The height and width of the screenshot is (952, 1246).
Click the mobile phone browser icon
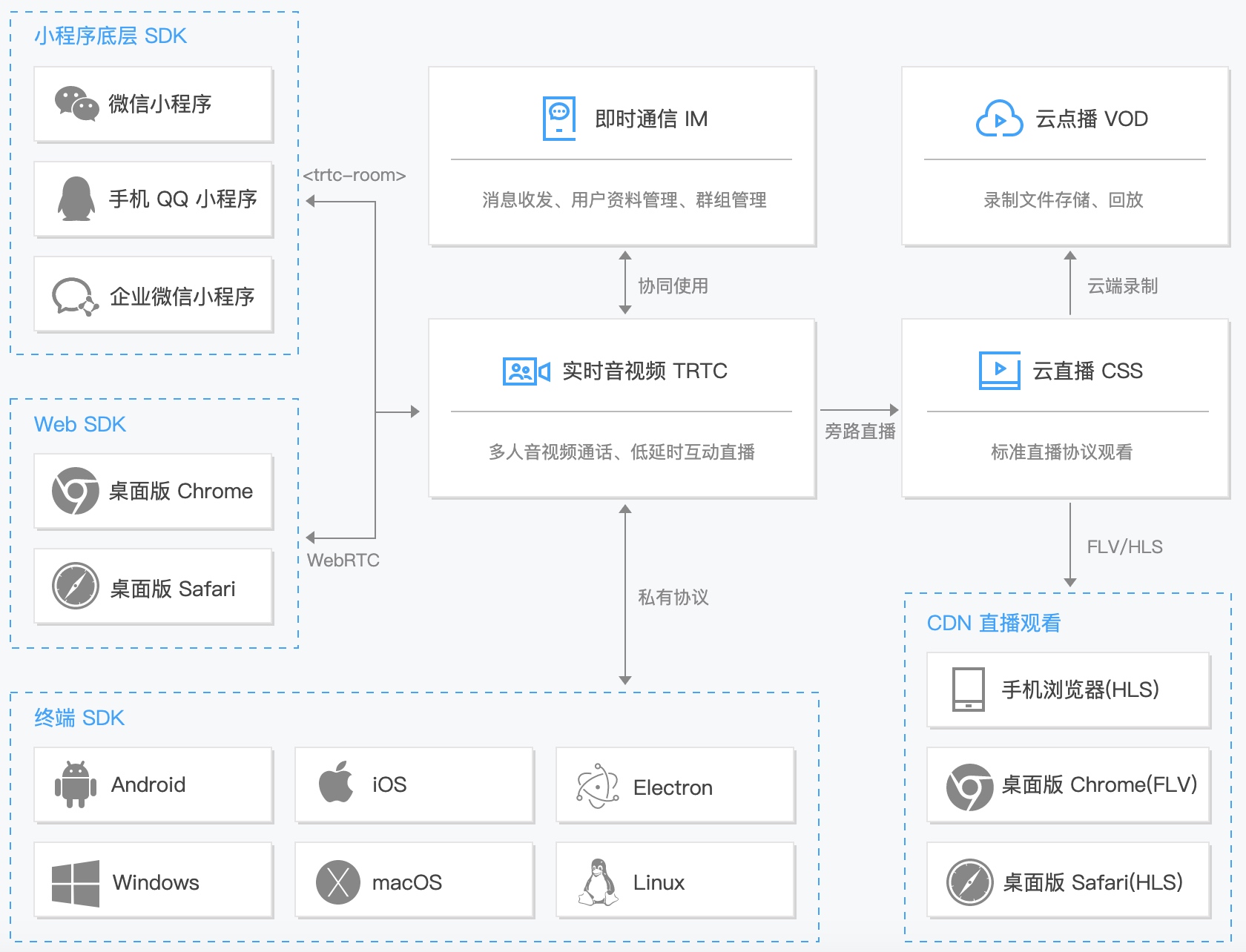pos(969,690)
